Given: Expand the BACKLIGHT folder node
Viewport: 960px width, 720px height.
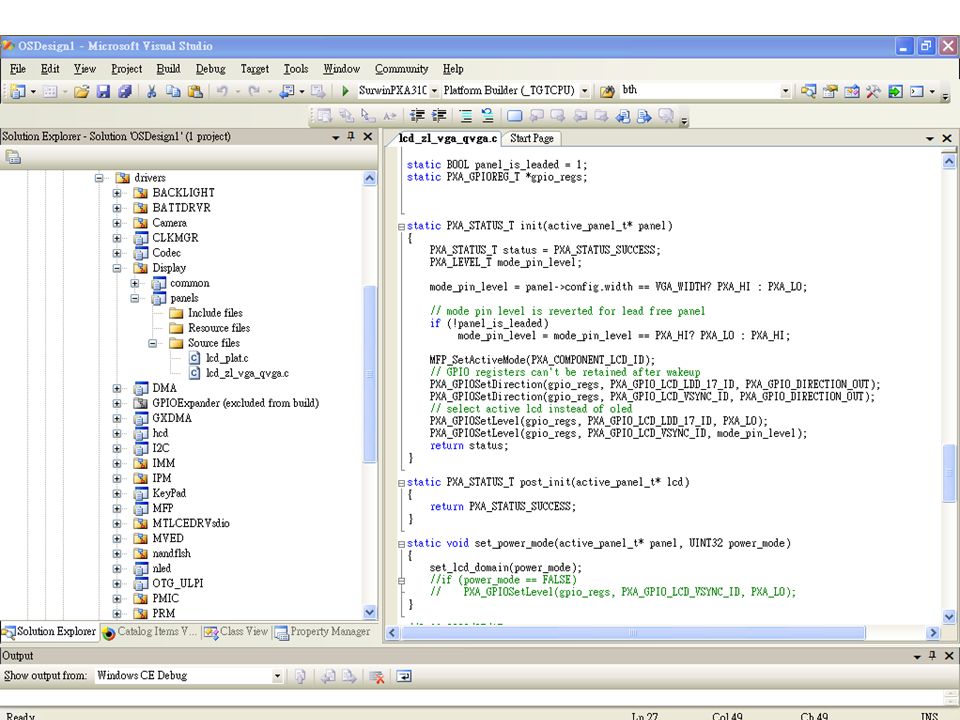Looking at the screenshot, I should pyautogui.click(x=116, y=193).
